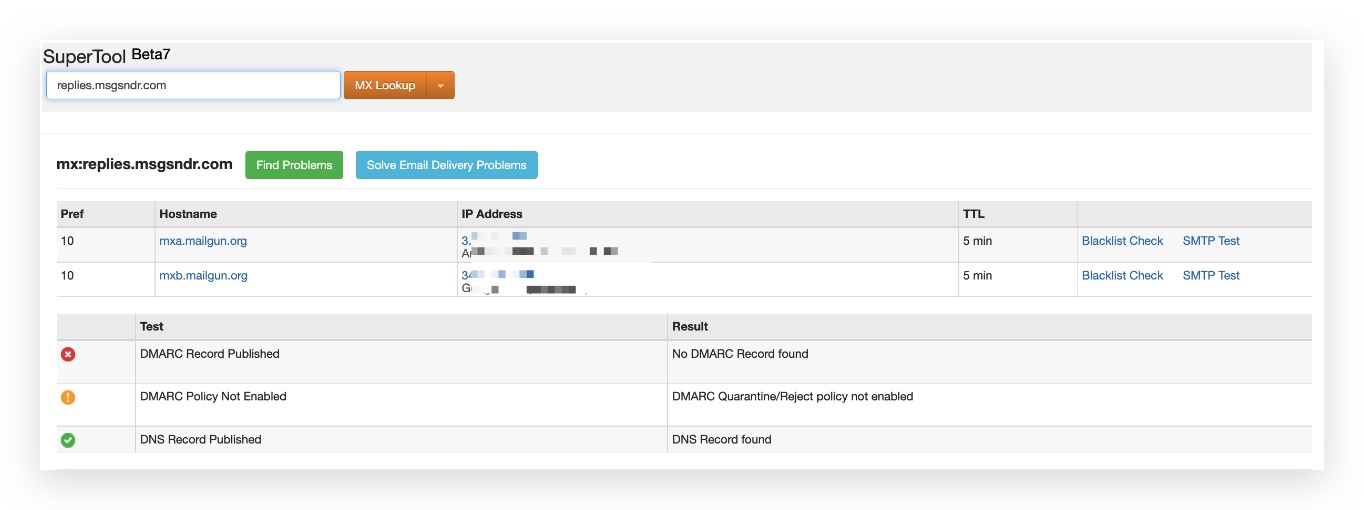This screenshot has height=510, width=1364.
Task: Click the DMARC Record Published test row
Action: click(684, 361)
